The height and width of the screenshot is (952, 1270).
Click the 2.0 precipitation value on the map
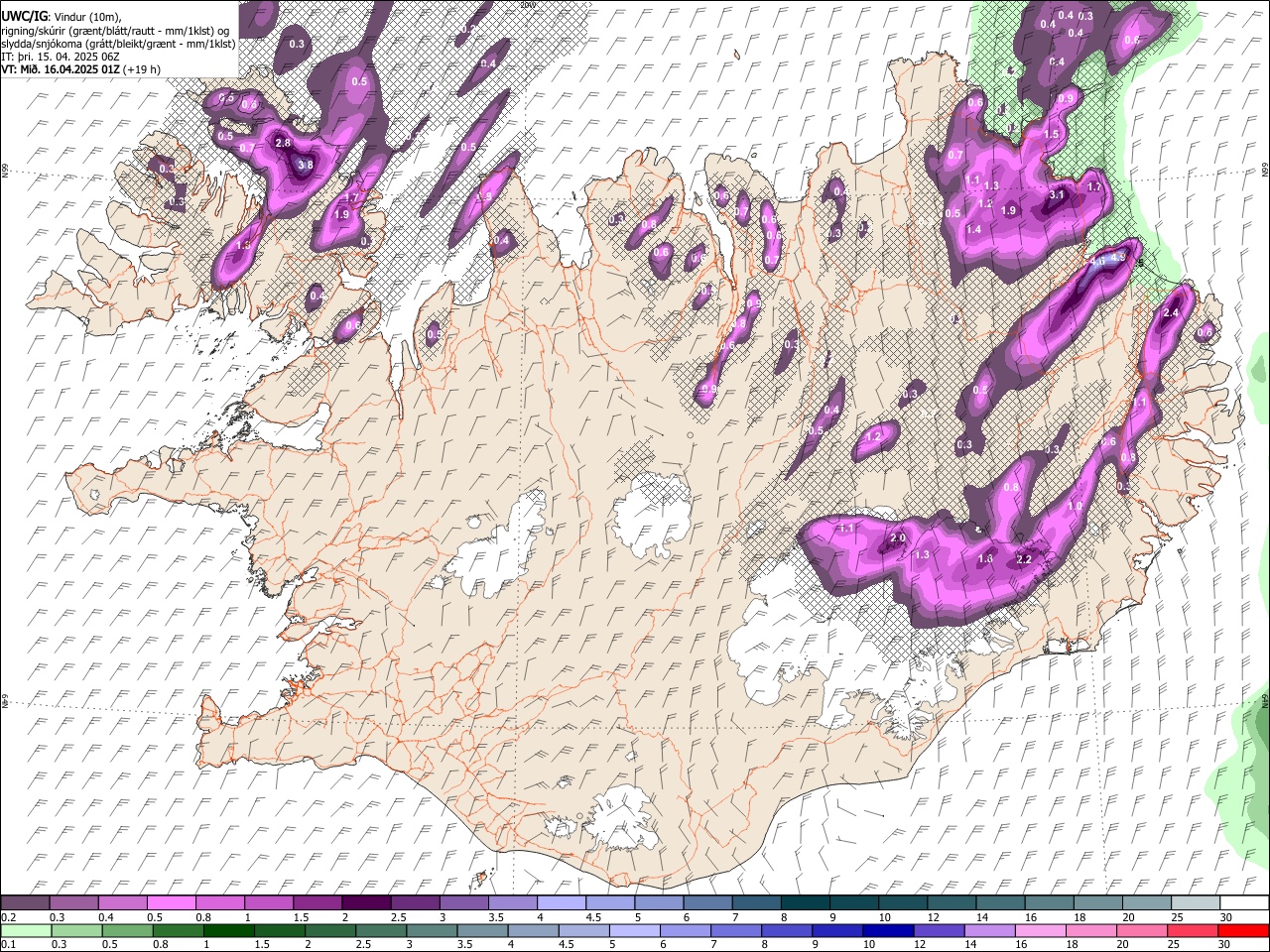click(898, 538)
